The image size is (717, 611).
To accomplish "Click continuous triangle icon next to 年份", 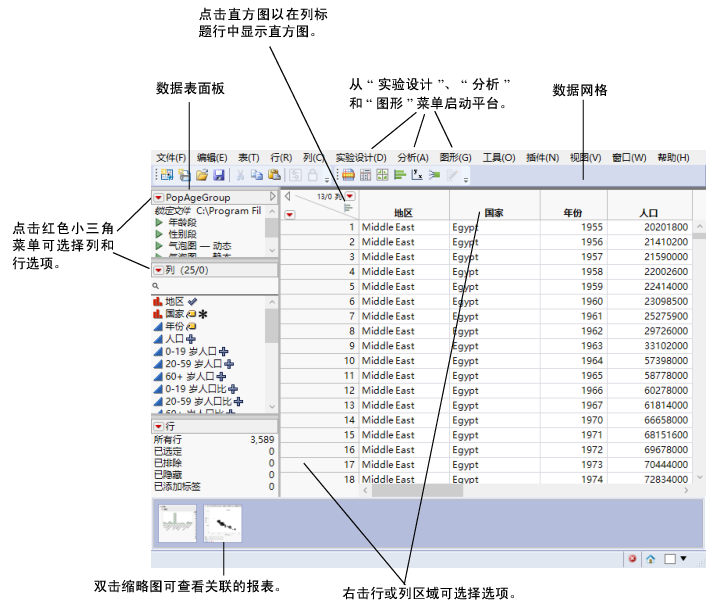I will [x=158, y=326].
